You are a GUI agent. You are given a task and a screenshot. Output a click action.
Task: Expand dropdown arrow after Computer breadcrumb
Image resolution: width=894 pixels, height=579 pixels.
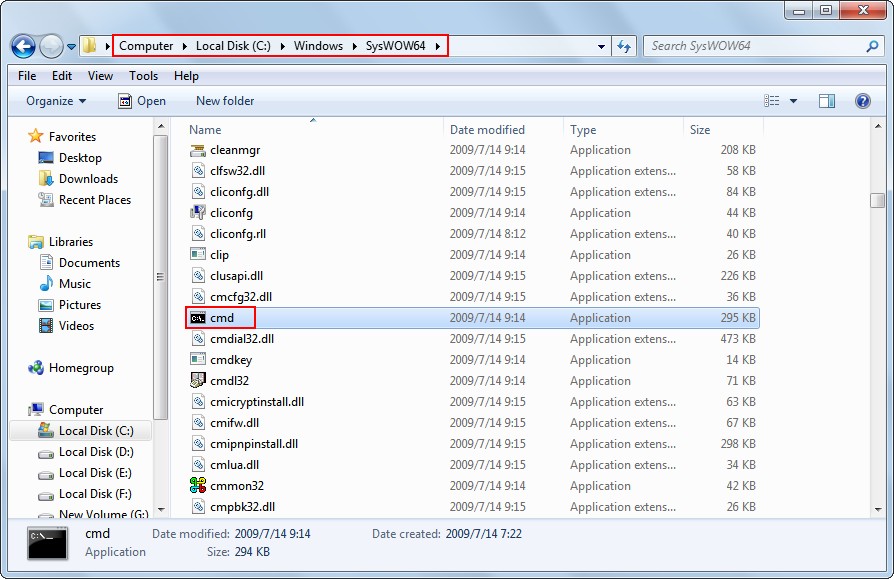pyautogui.click(x=184, y=46)
